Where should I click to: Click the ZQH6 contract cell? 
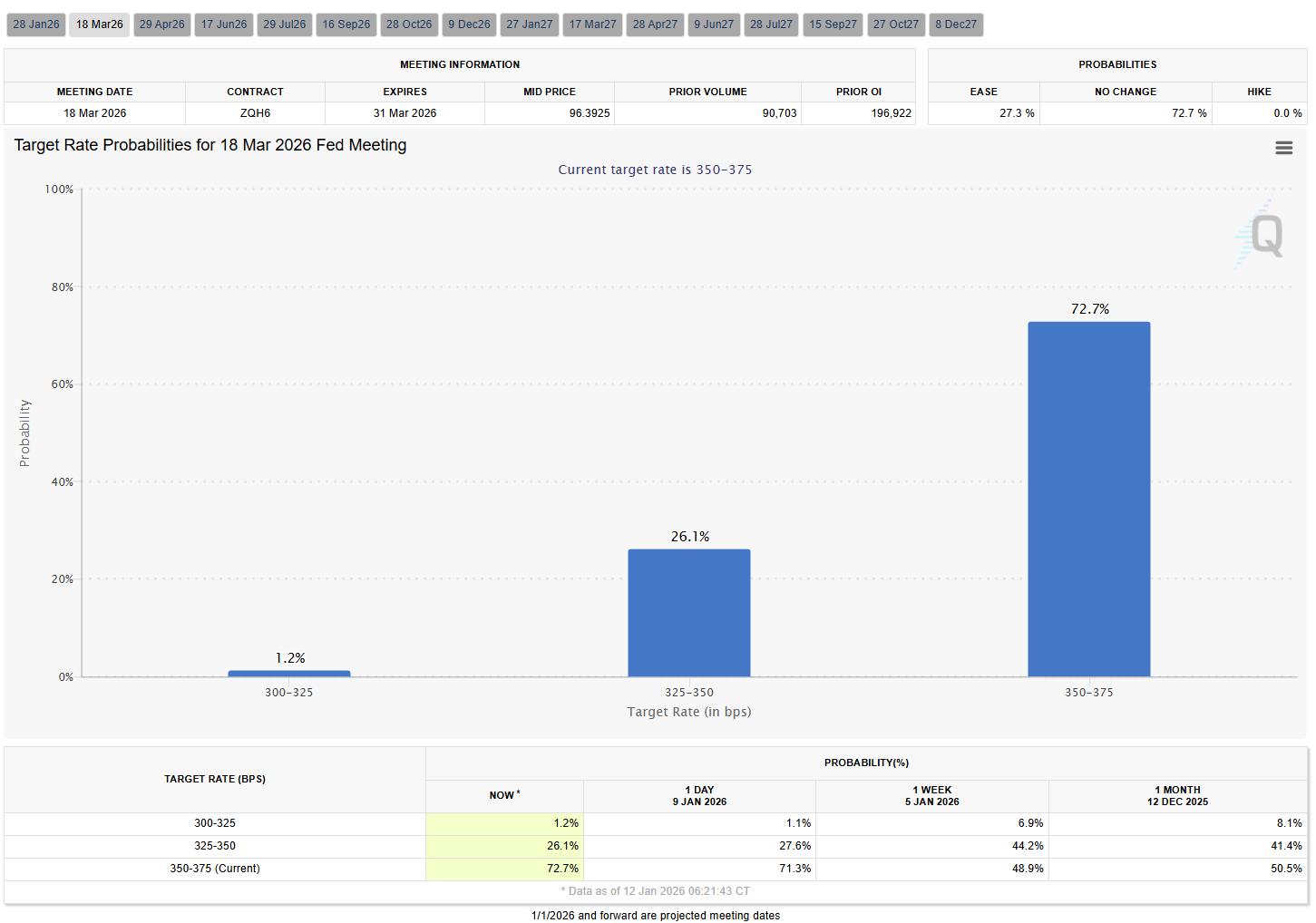point(255,113)
